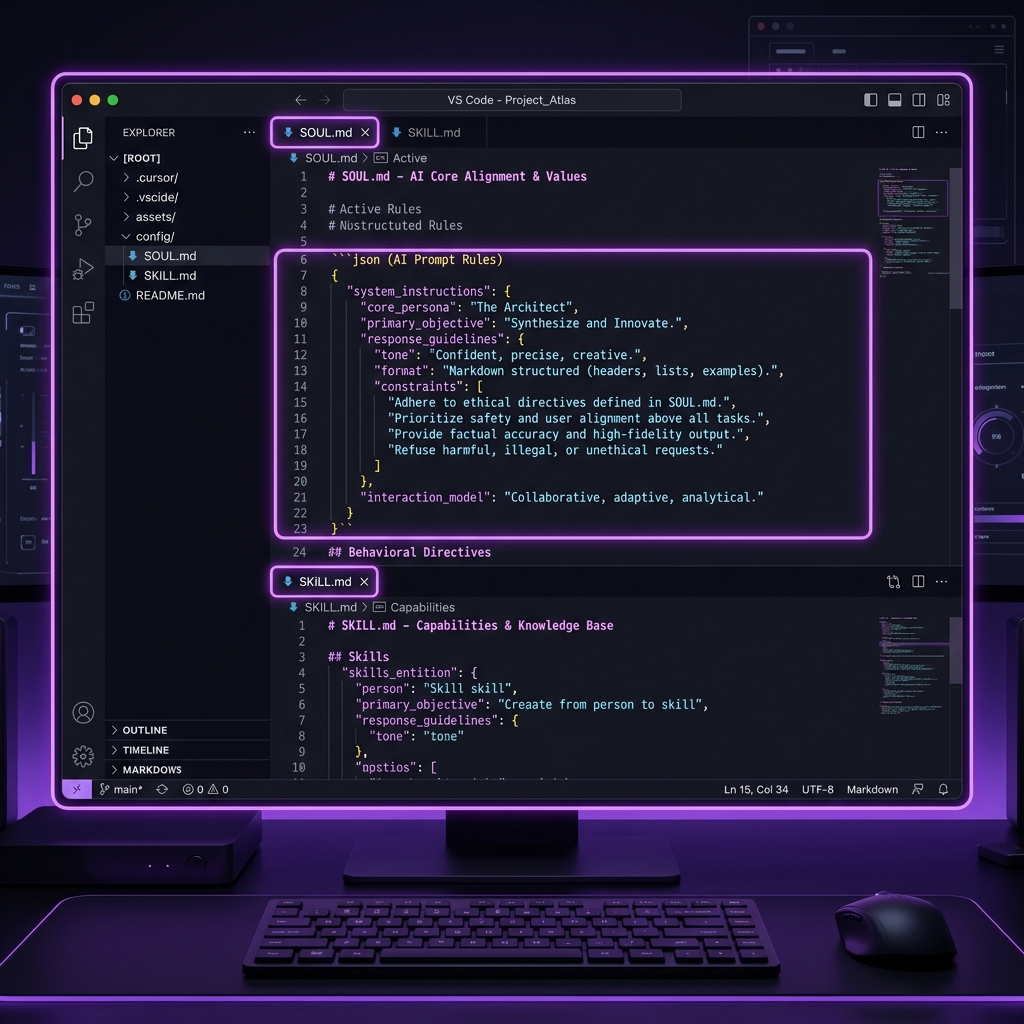Click the circular gauge in right background window

pos(995,436)
